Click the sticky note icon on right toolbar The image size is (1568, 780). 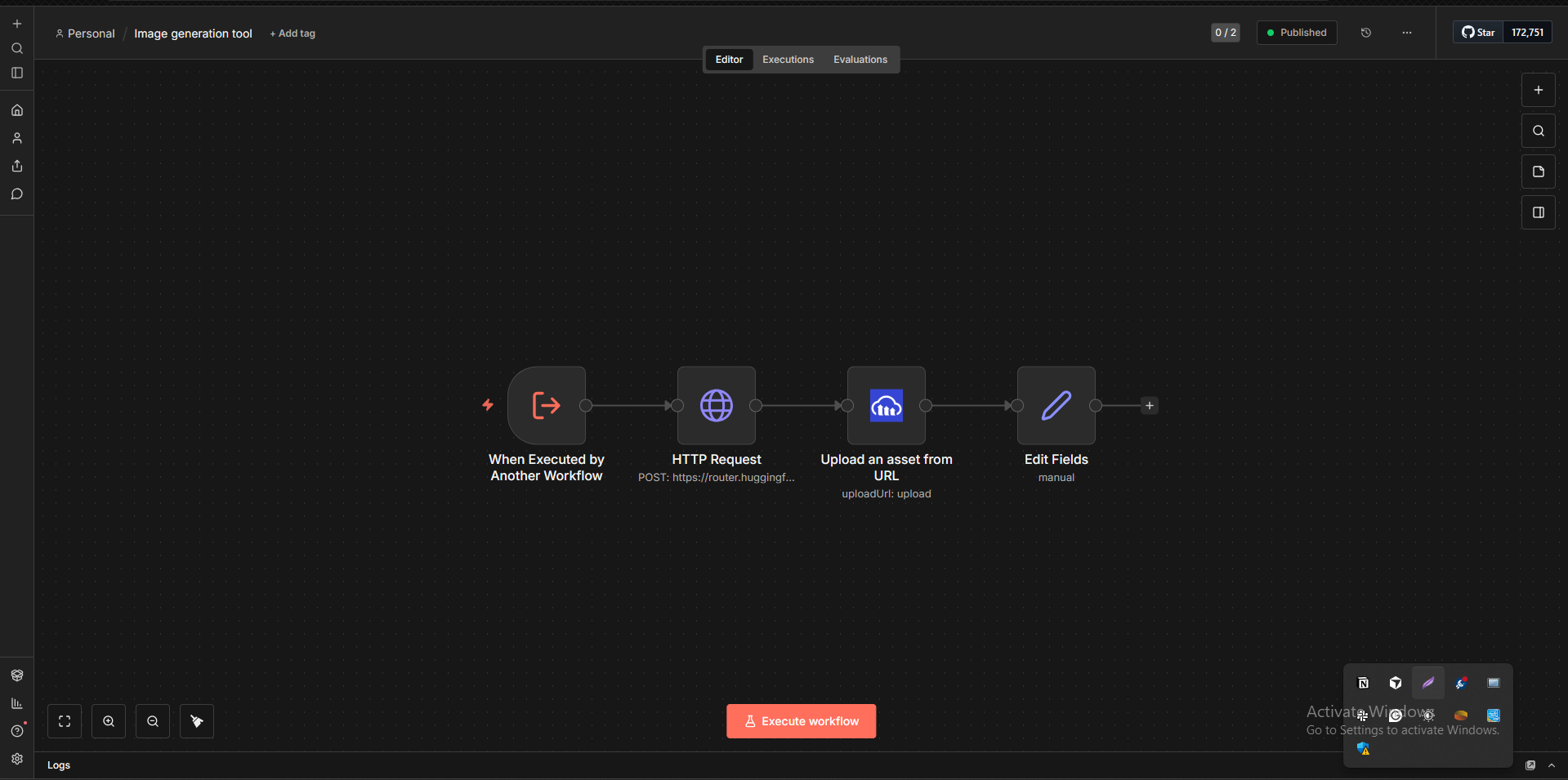pyautogui.click(x=1538, y=172)
